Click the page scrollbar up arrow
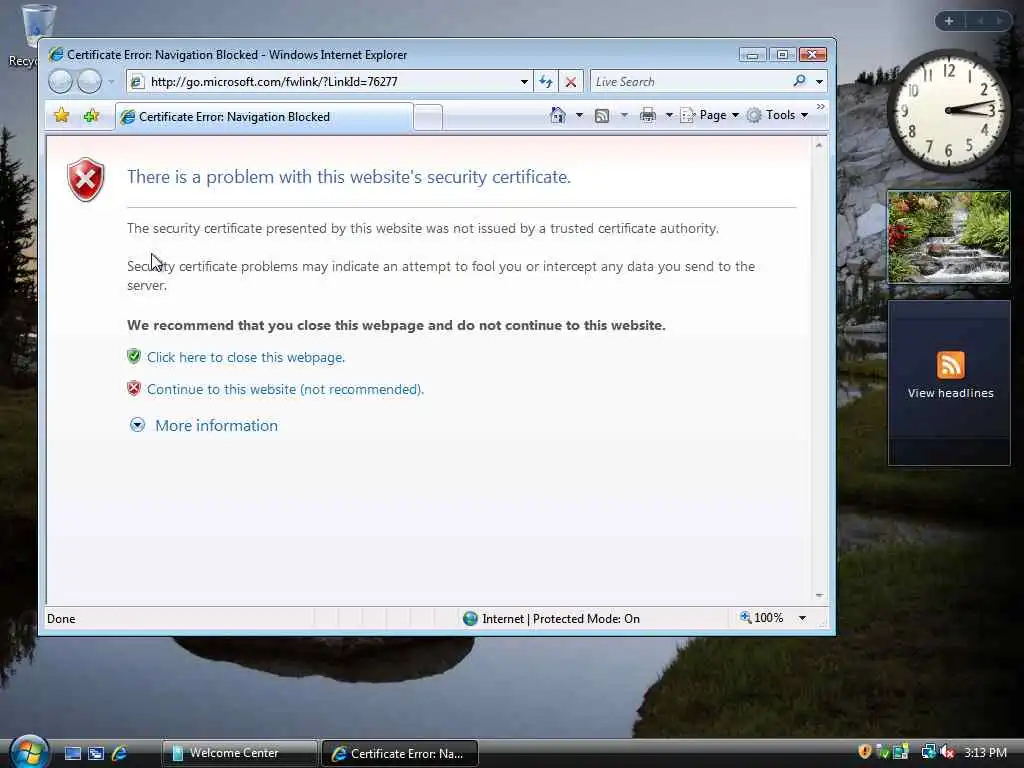The image size is (1024, 768). tap(819, 145)
